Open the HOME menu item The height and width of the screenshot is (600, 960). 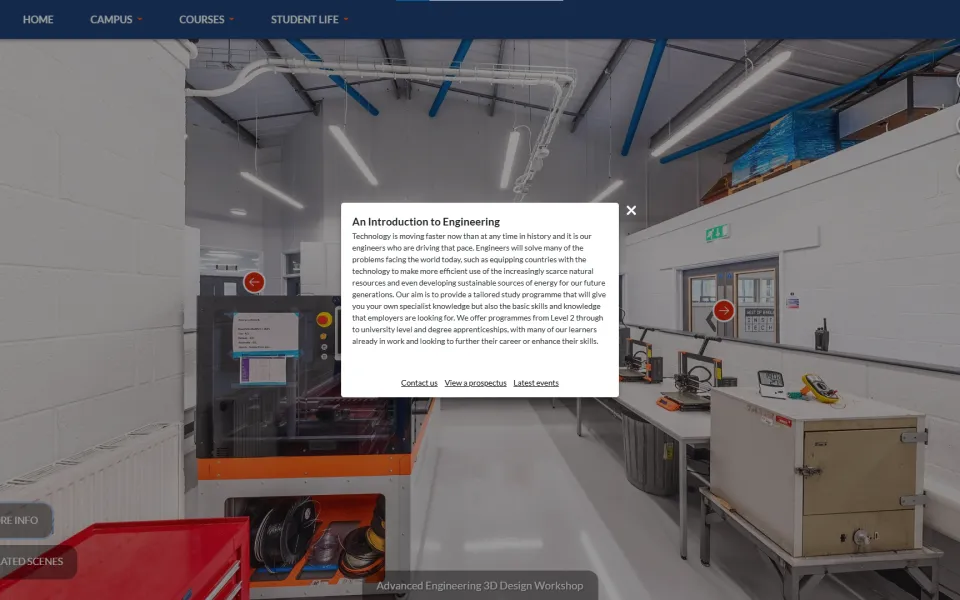coord(38,20)
